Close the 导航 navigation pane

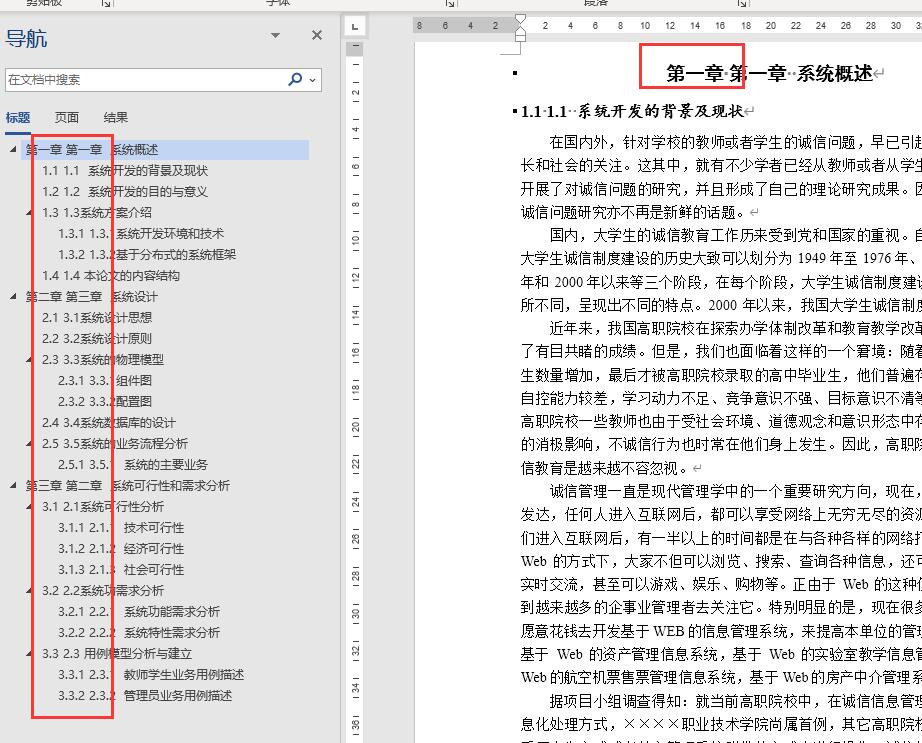click(316, 35)
